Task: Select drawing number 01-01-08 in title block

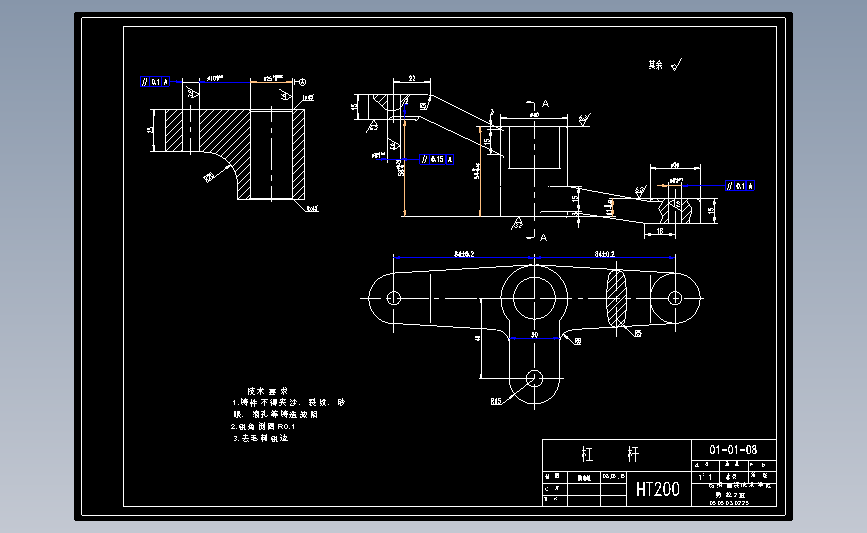Action: click(733, 450)
